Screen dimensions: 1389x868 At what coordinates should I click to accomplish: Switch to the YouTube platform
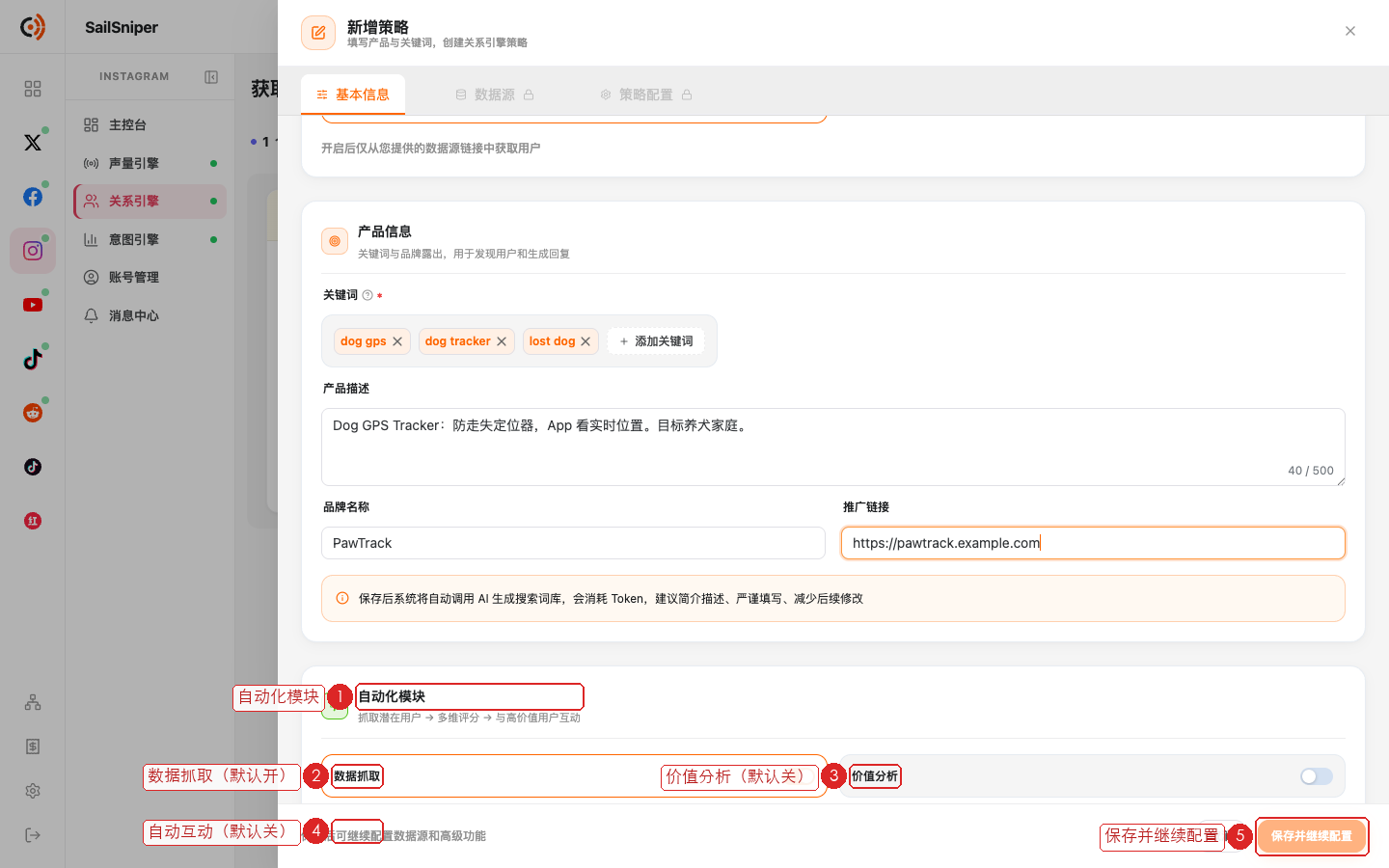pos(33,305)
